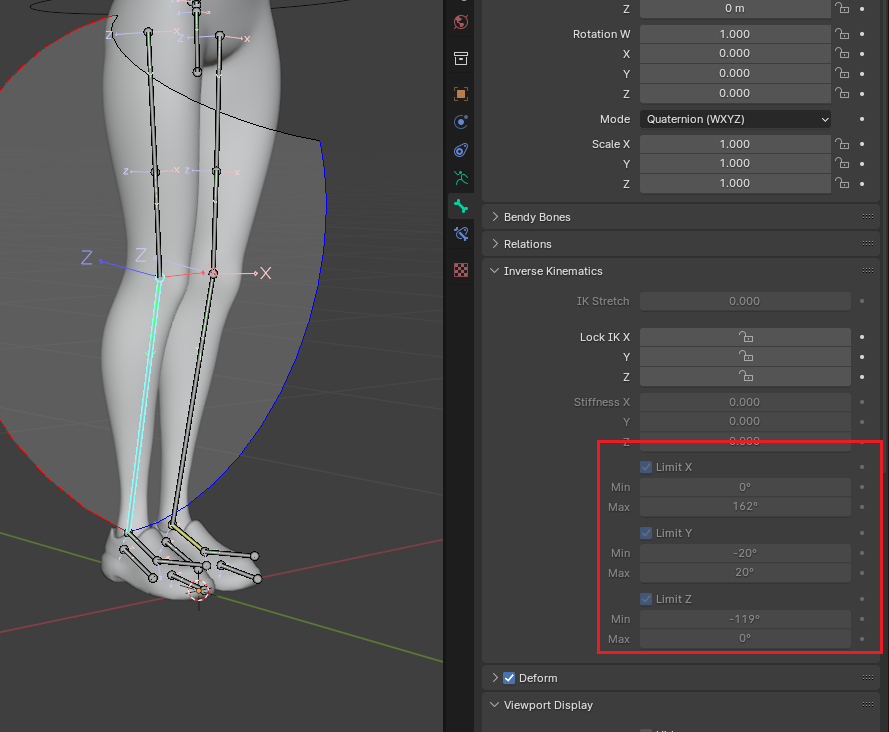Viewport: 889px width, 732px height.
Task: Lock the Location Z value
Action: click(842, 9)
